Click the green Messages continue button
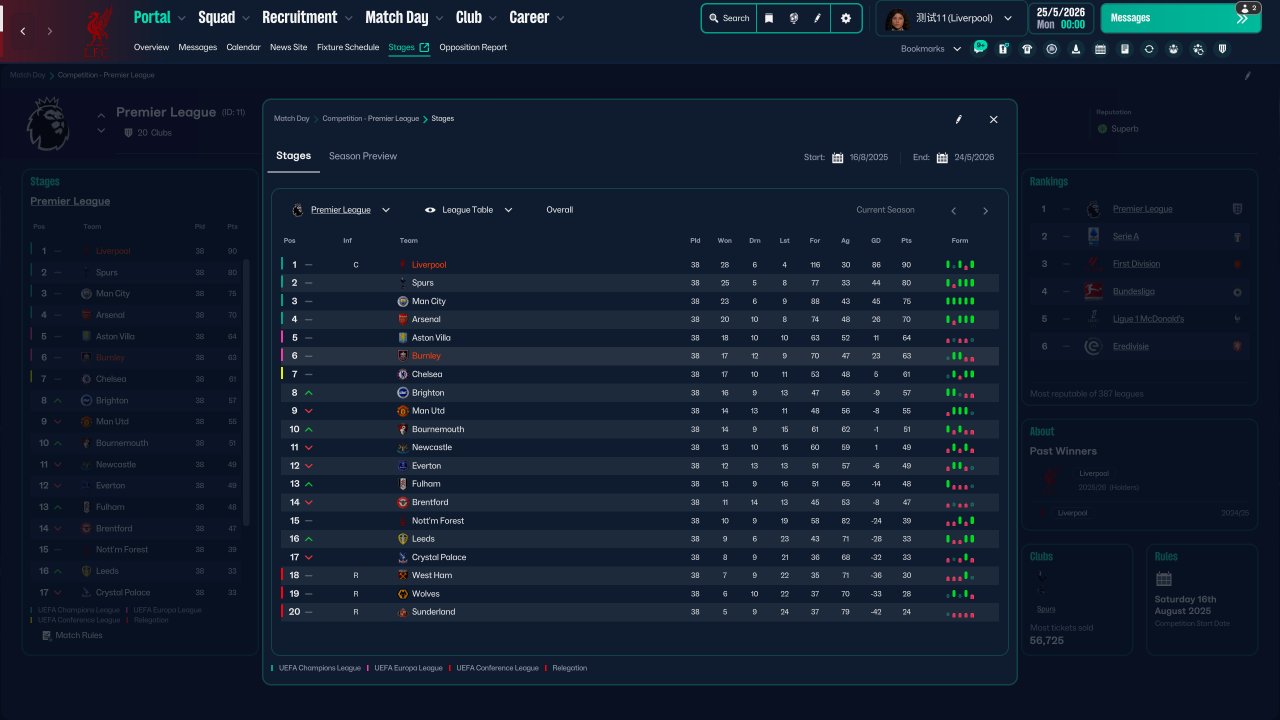This screenshot has height=720, width=1280. 1180,18
